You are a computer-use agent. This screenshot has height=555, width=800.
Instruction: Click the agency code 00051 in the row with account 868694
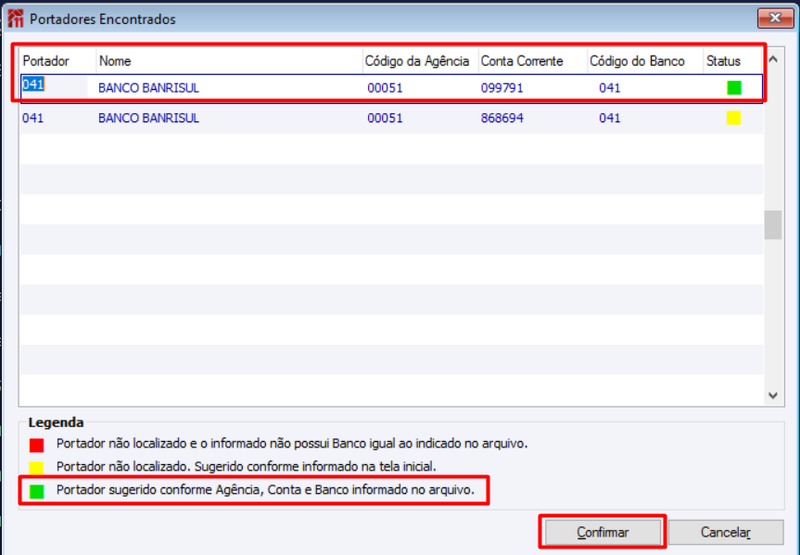(x=385, y=118)
